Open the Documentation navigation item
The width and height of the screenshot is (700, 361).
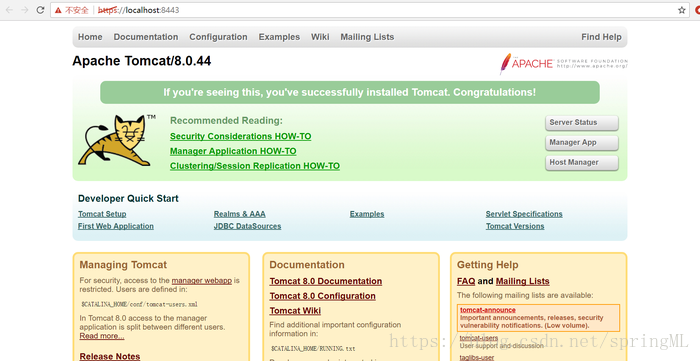click(146, 37)
